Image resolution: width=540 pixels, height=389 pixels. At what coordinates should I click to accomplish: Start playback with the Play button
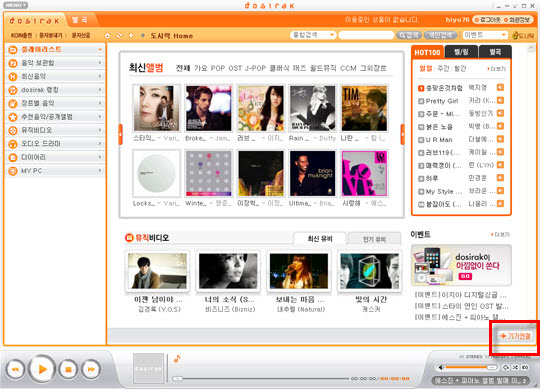click(42, 369)
